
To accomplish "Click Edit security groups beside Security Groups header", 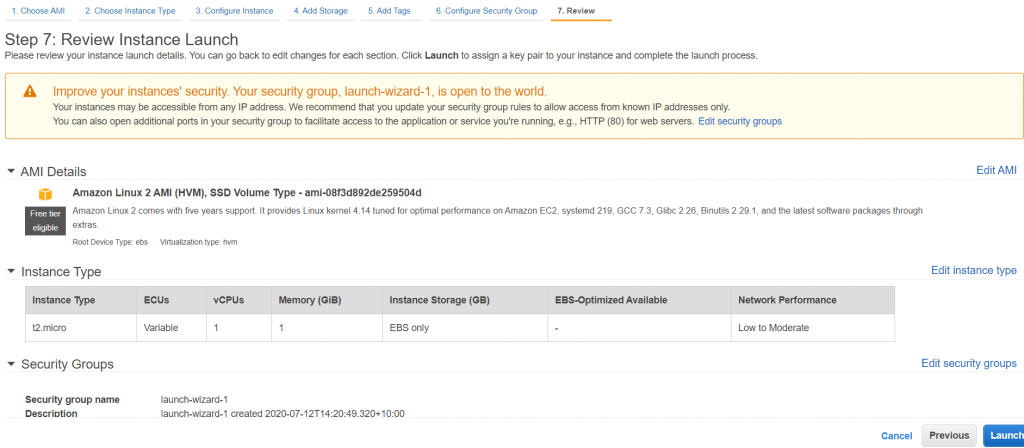I will click(968, 363).
